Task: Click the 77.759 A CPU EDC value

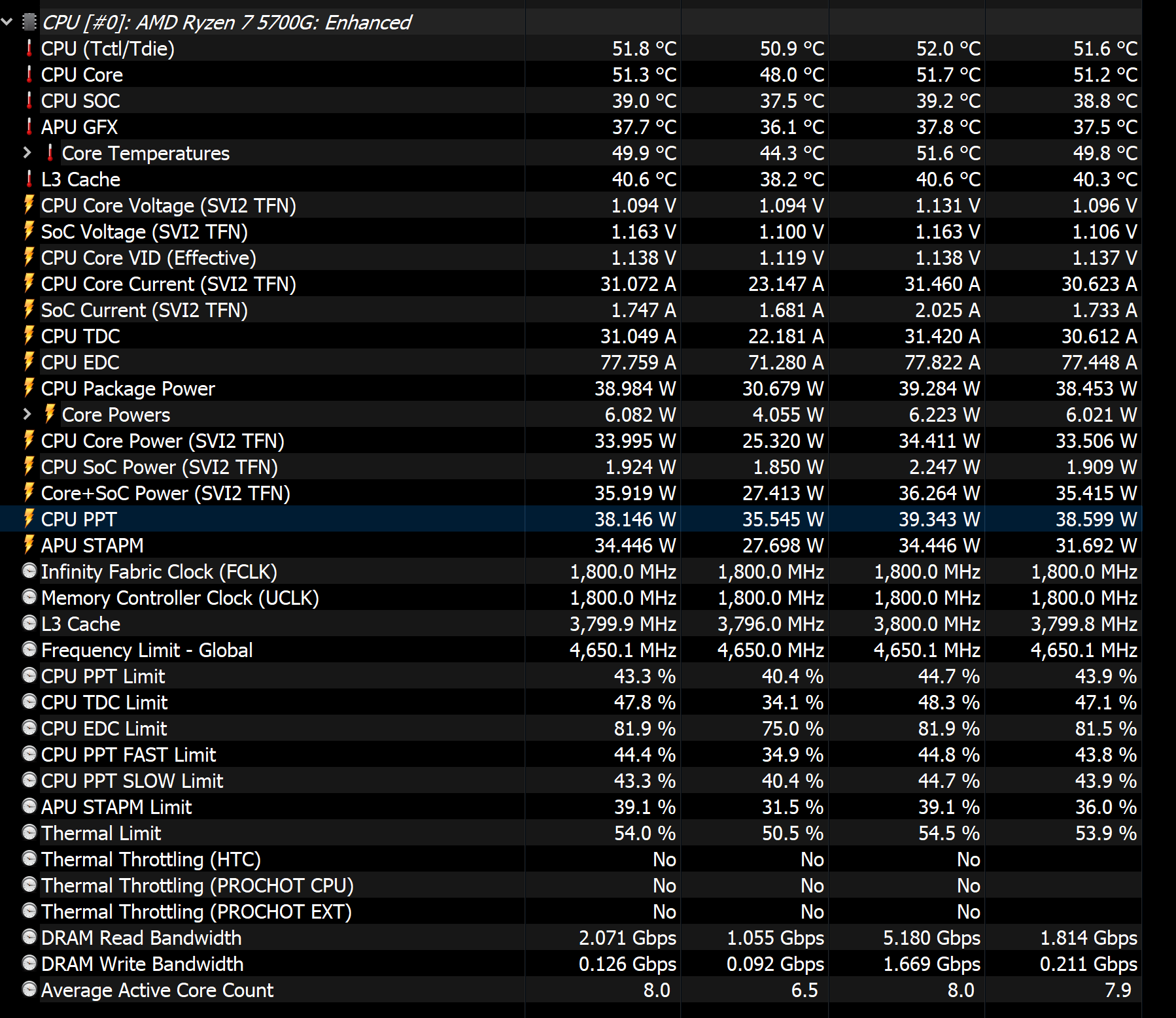Action: coord(638,363)
